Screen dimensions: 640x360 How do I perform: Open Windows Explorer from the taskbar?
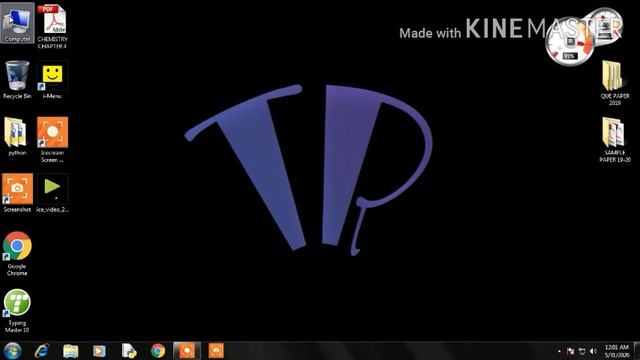tap(71, 351)
